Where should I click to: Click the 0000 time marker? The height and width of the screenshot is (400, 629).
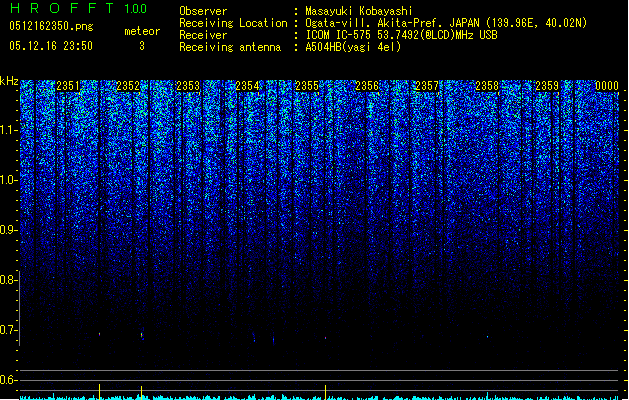click(607, 86)
